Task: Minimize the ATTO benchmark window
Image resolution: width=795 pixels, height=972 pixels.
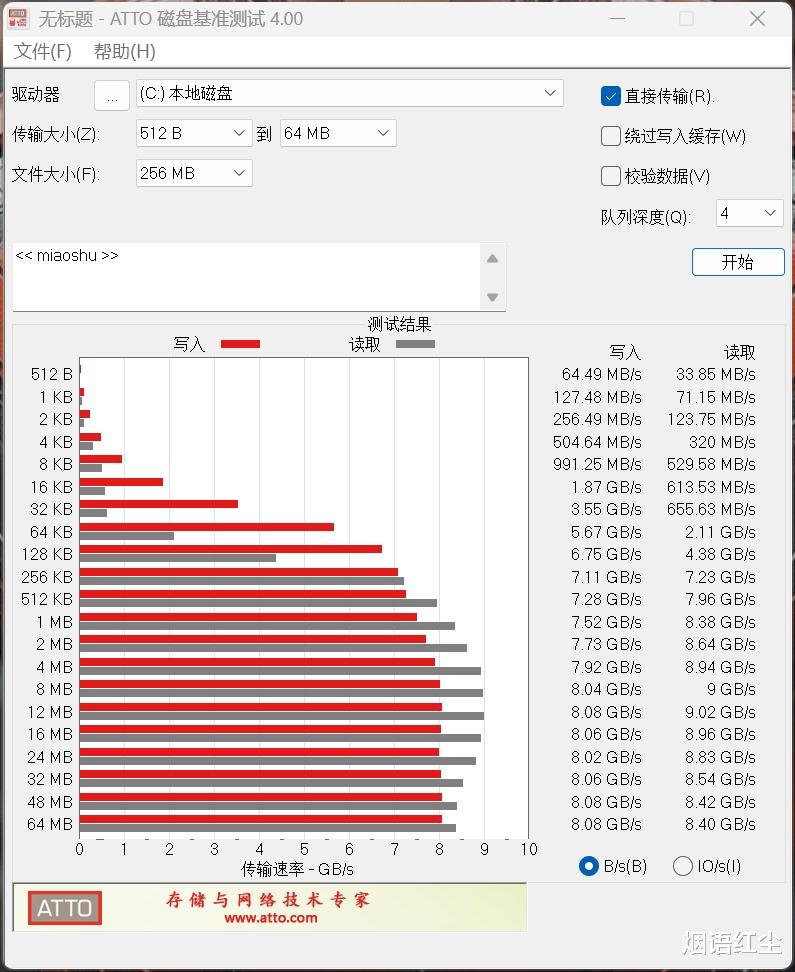Action: click(x=617, y=19)
